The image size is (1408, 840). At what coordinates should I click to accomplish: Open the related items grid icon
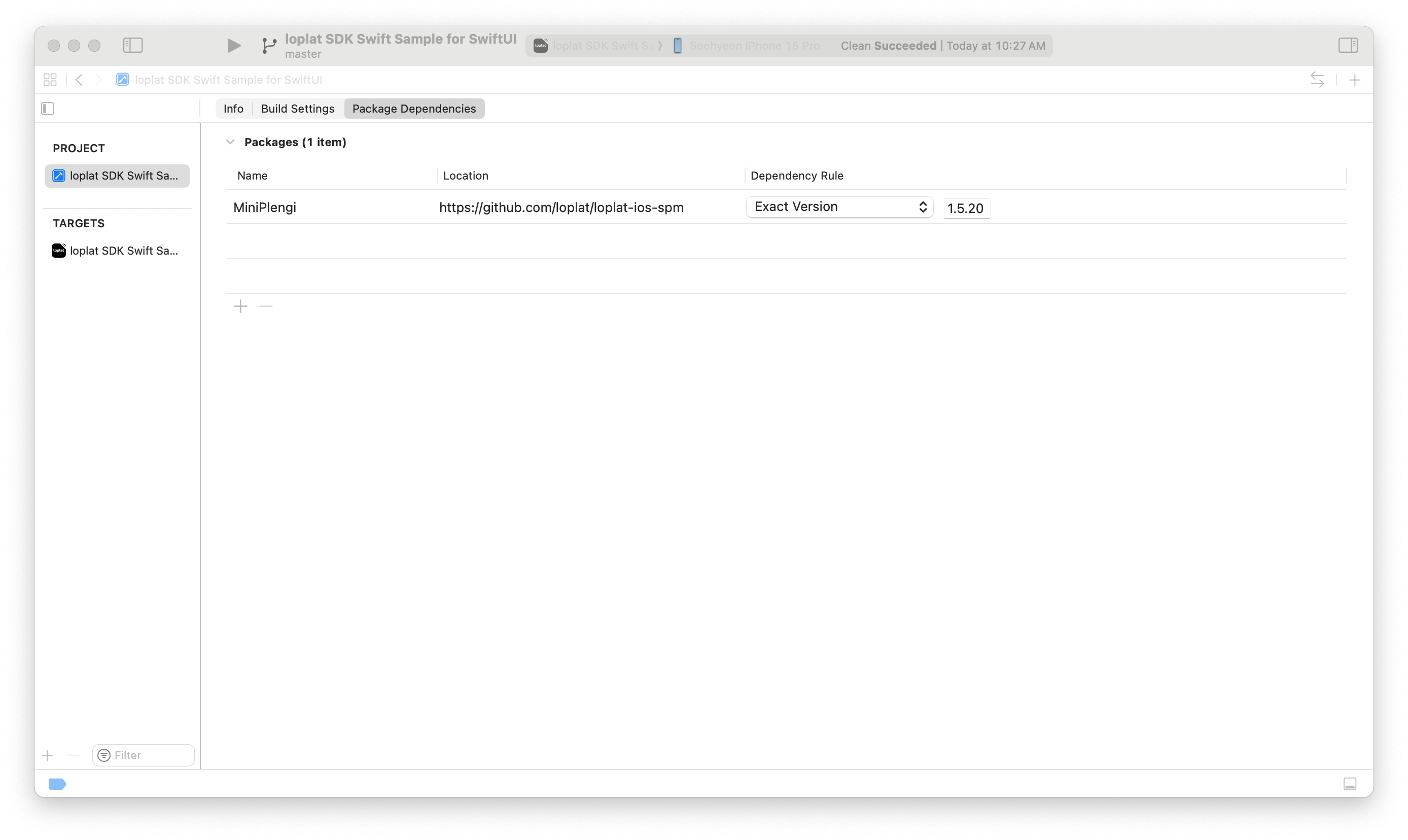click(50, 80)
